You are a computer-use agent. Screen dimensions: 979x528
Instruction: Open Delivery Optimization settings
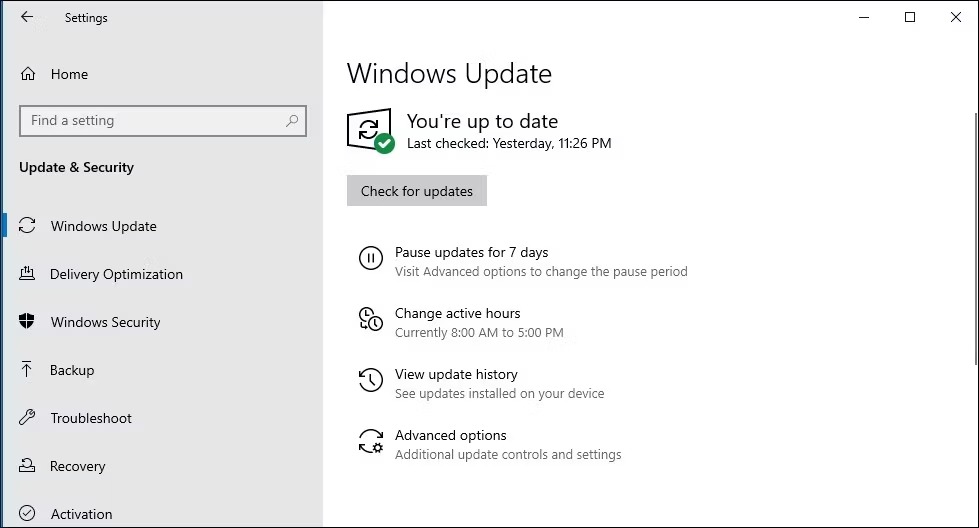pyautogui.click(x=116, y=274)
